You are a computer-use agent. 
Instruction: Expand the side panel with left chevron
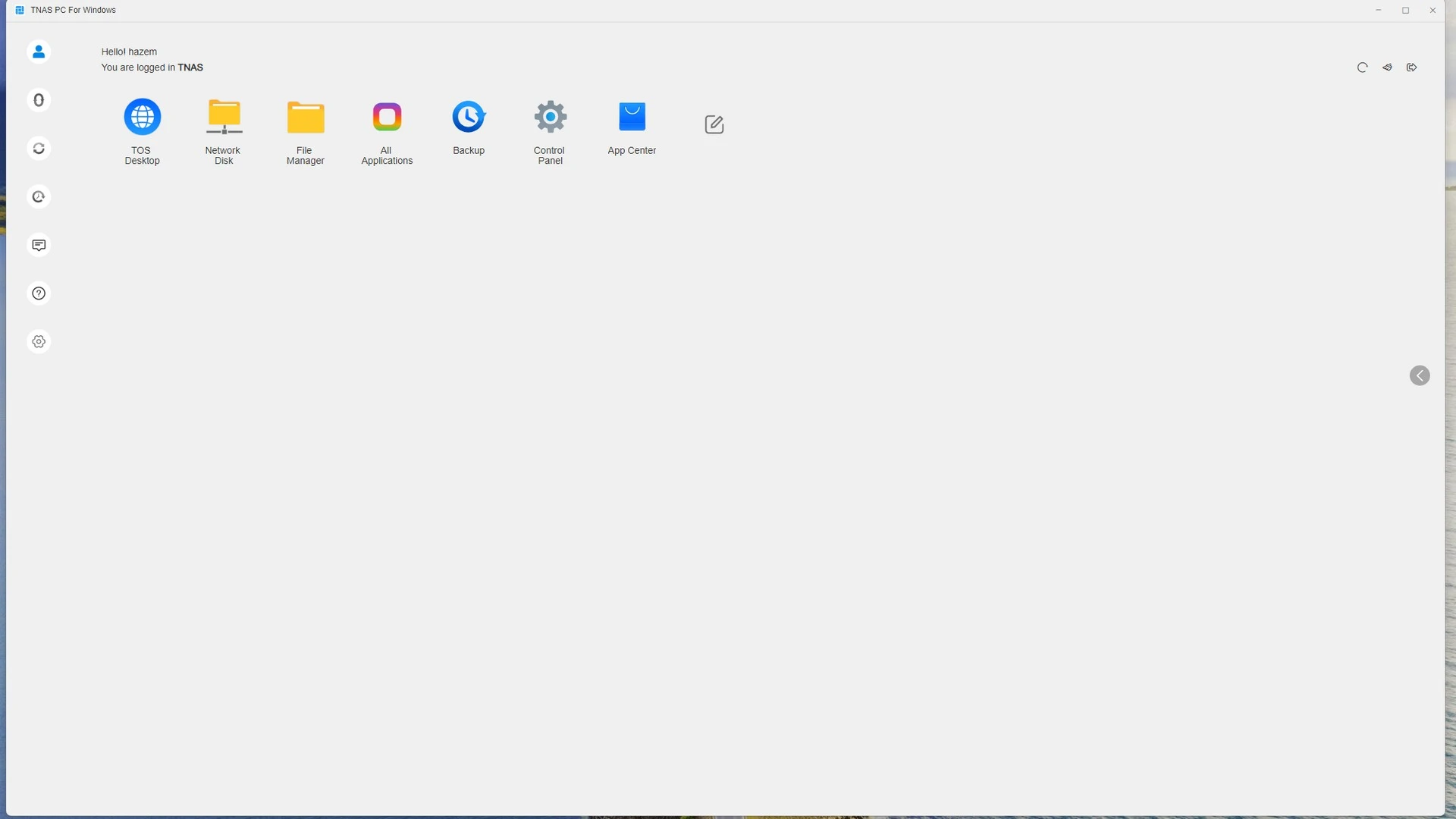1420,376
